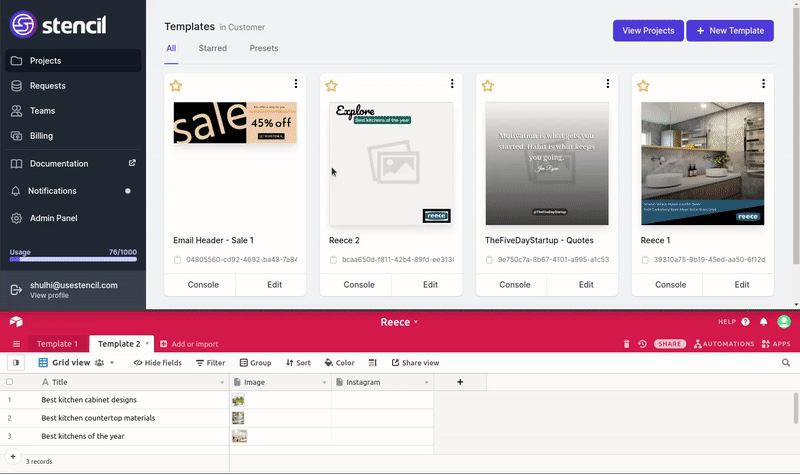This screenshot has height=474, width=800.
Task: Star the TheFiveDayStartup - Quotes template
Action: coord(488,86)
